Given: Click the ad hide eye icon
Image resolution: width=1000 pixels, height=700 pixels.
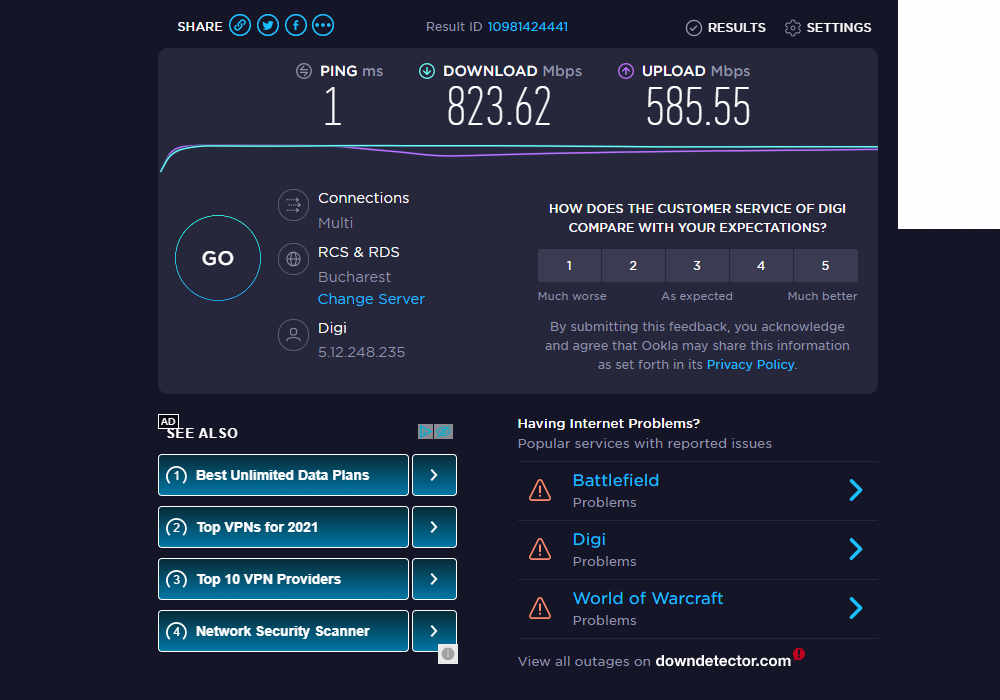Looking at the screenshot, I should point(444,432).
